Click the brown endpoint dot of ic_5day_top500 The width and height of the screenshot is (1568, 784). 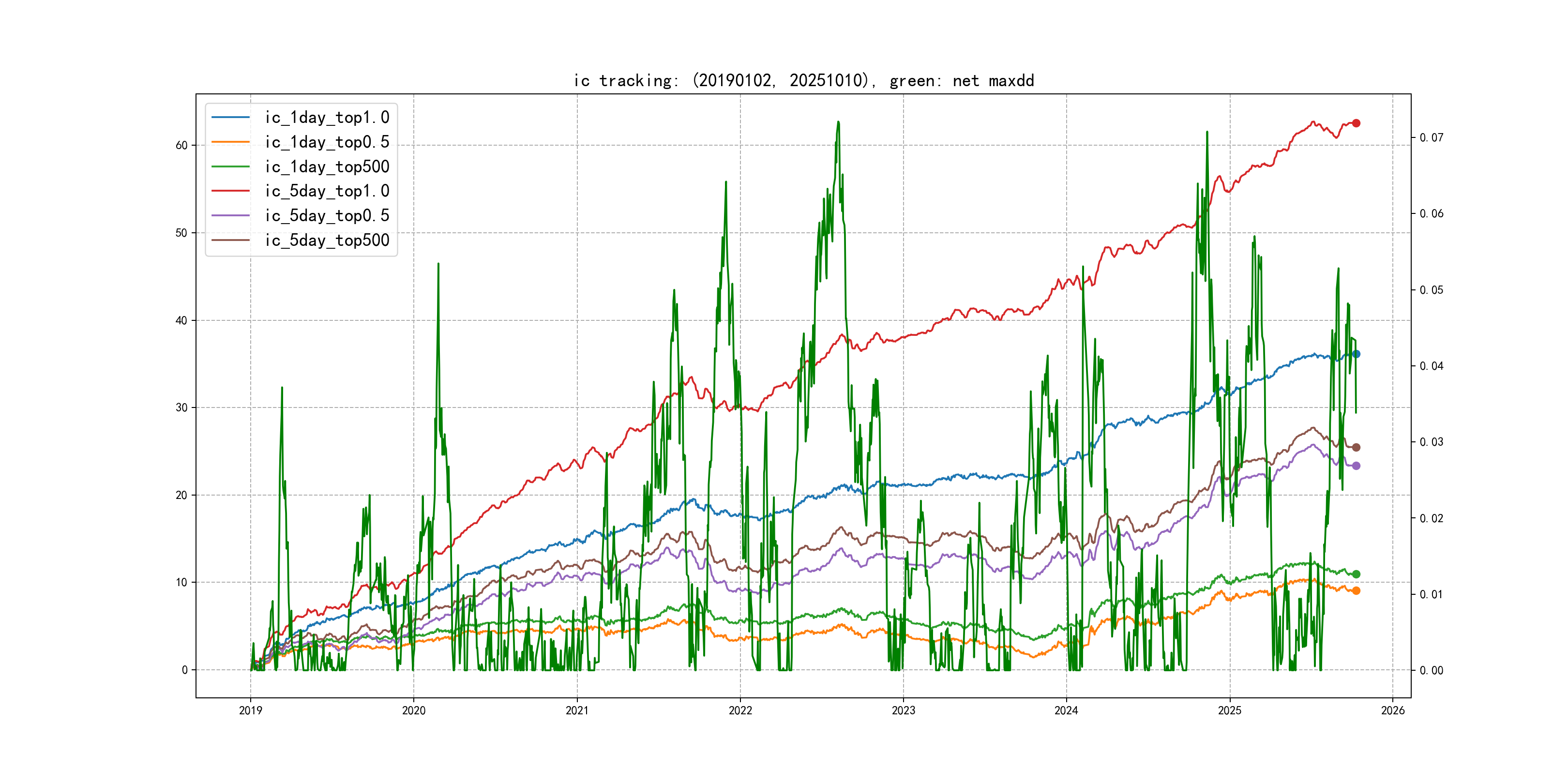(1356, 447)
